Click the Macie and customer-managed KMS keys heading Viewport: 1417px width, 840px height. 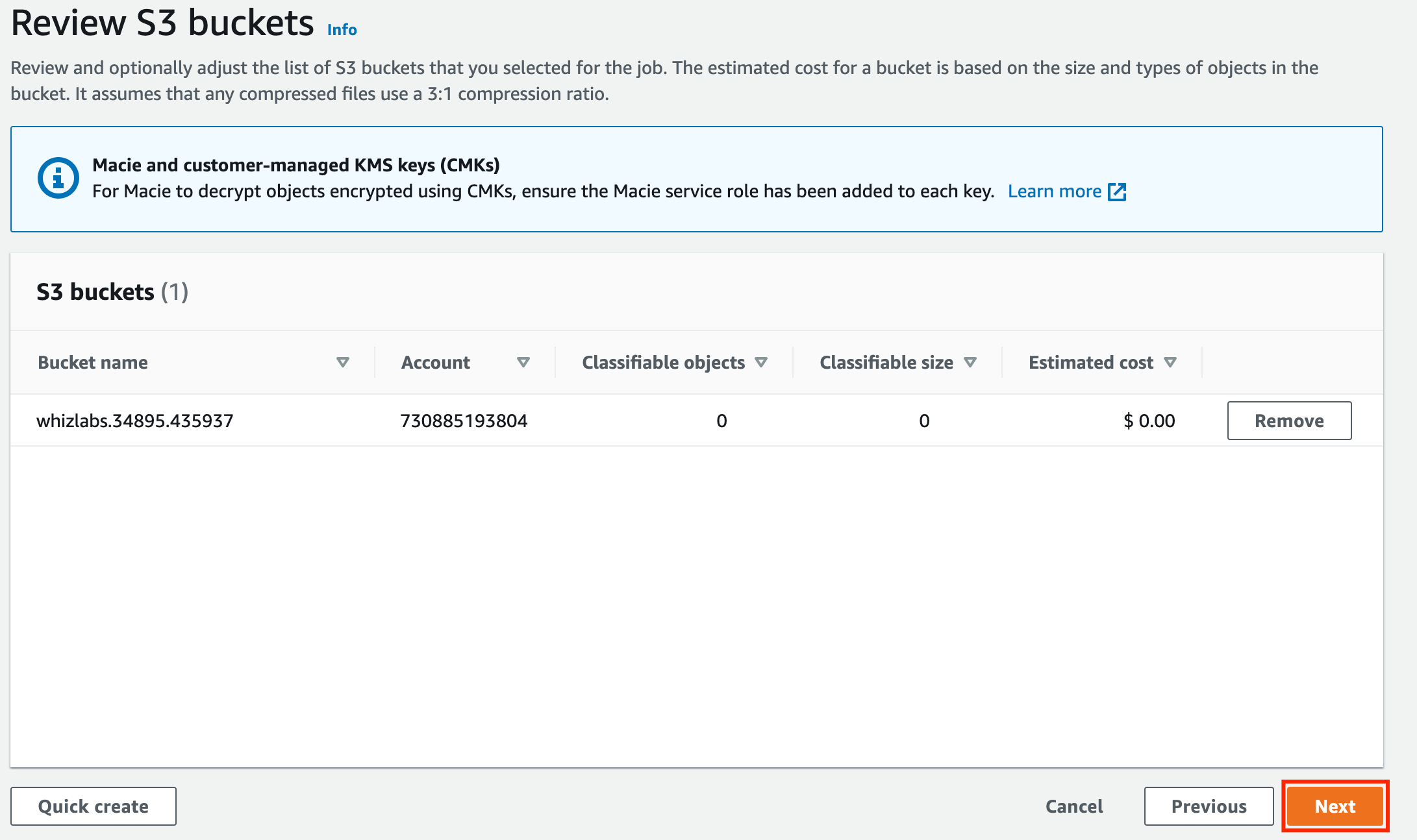pyautogui.click(x=296, y=165)
